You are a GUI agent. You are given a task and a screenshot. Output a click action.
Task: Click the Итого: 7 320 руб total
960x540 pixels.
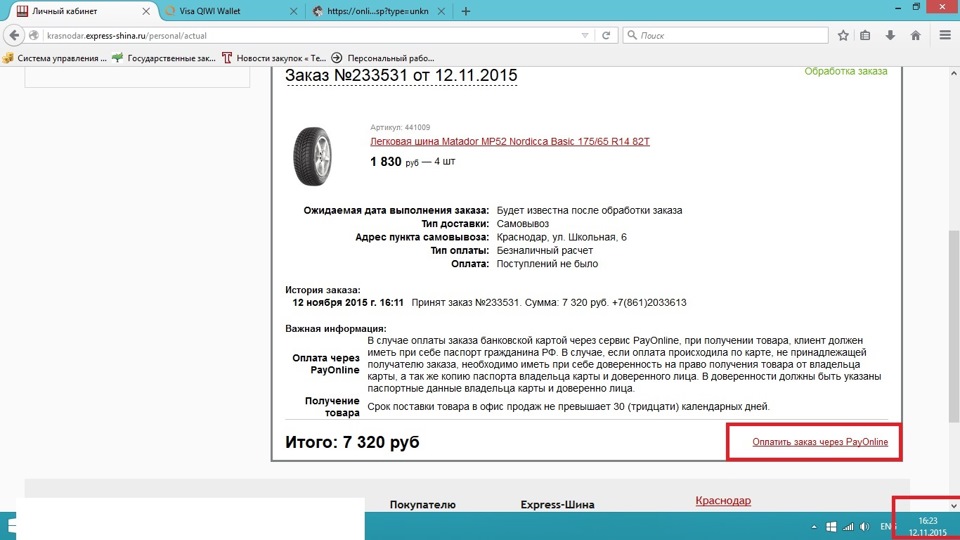(352, 442)
